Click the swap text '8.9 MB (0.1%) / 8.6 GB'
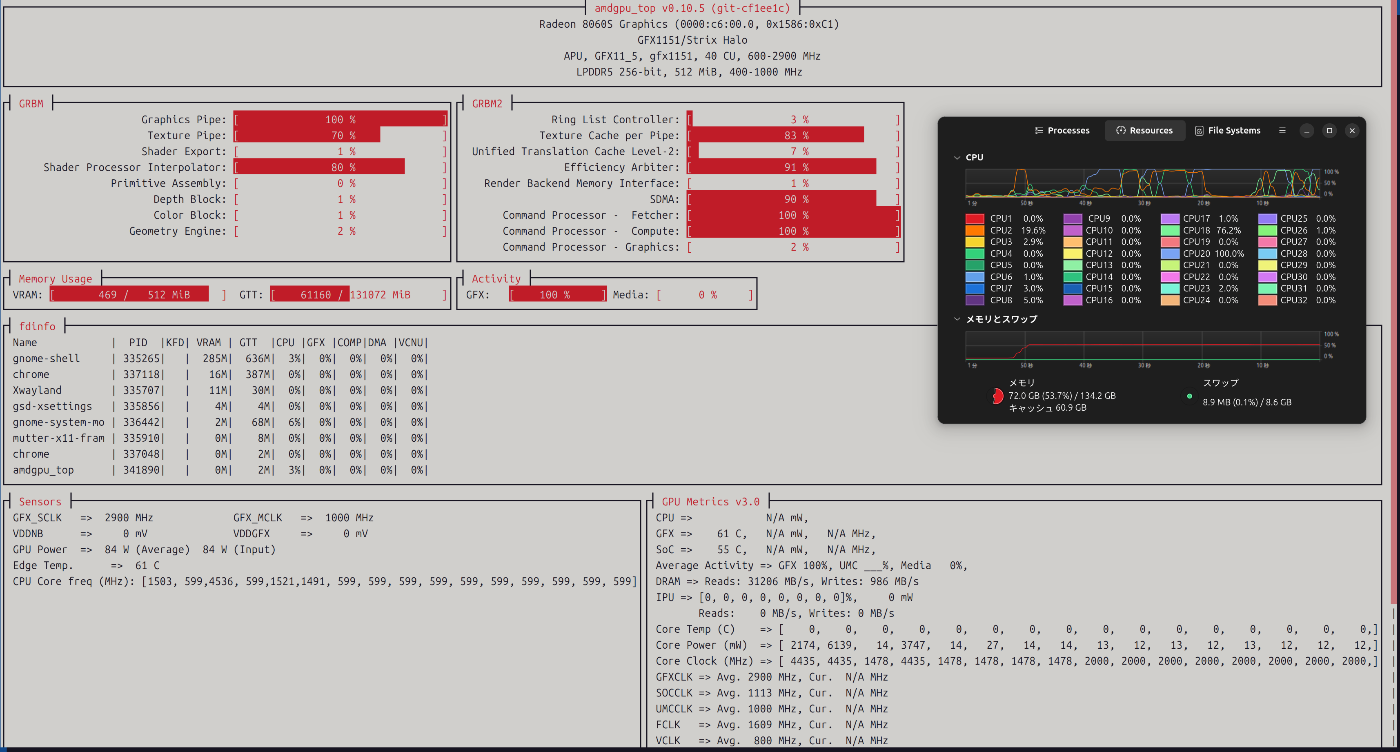The width and height of the screenshot is (1400, 752). pyautogui.click(x=1247, y=402)
